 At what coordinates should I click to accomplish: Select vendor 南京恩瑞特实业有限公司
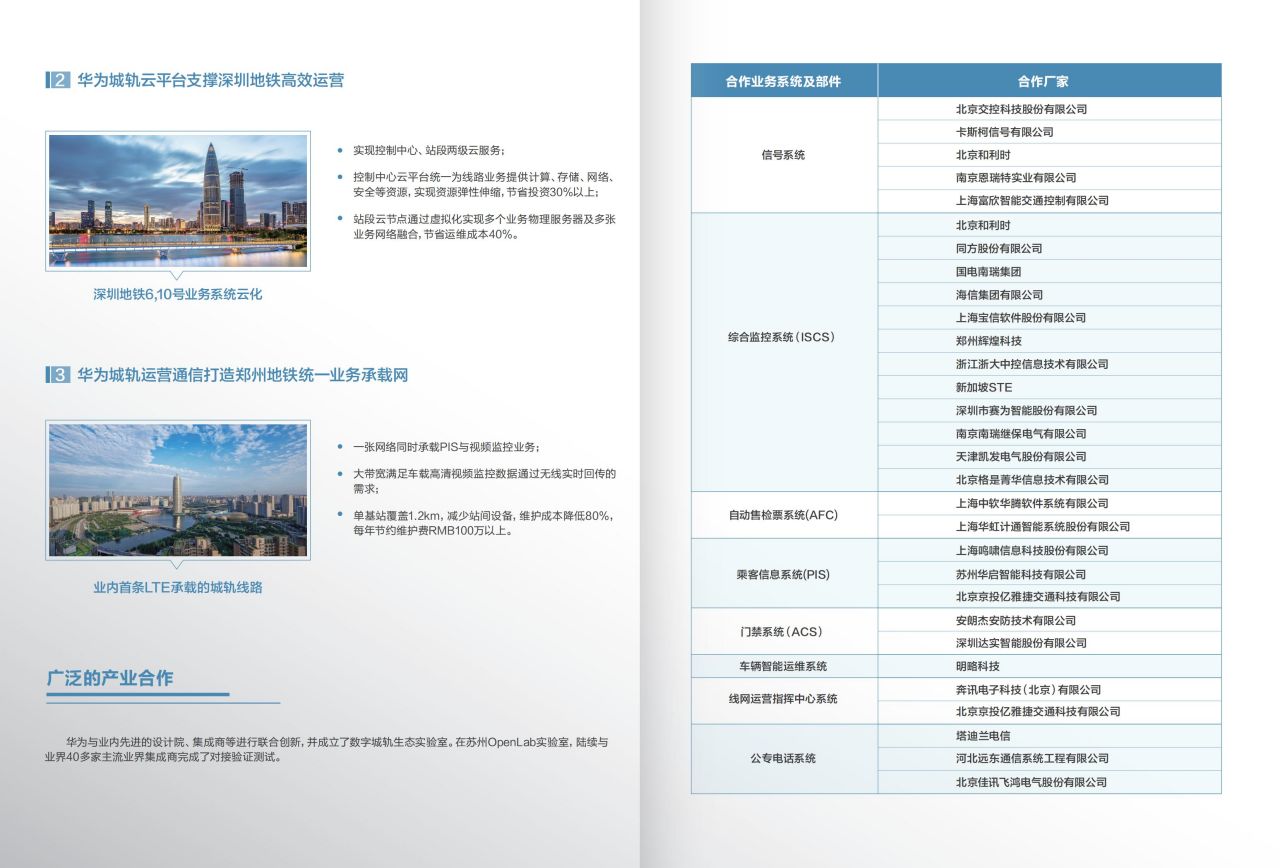(1015, 178)
